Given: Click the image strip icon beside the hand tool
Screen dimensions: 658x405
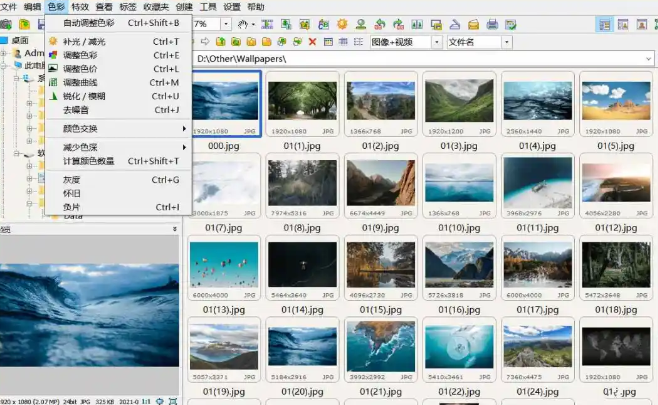Looking at the screenshot, I should pyautogui.click(x=267, y=24).
